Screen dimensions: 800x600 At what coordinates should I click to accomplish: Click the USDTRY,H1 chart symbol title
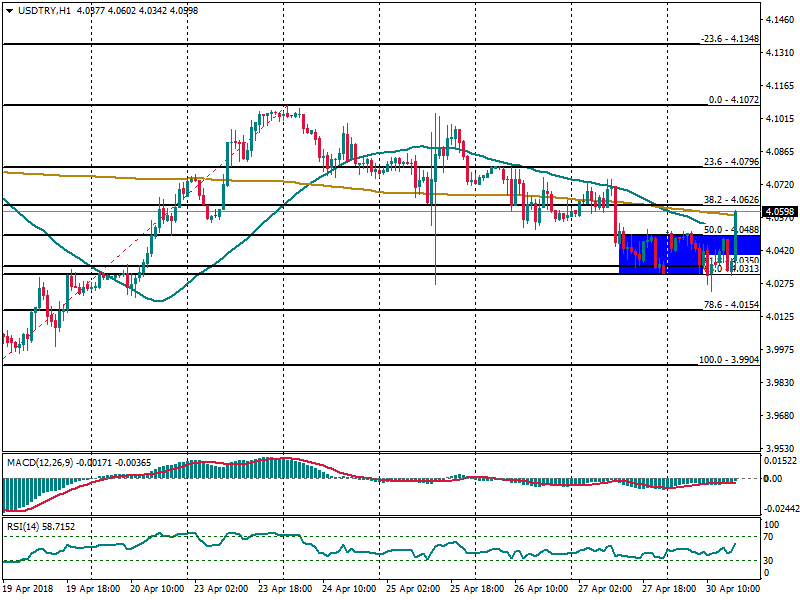[41, 9]
